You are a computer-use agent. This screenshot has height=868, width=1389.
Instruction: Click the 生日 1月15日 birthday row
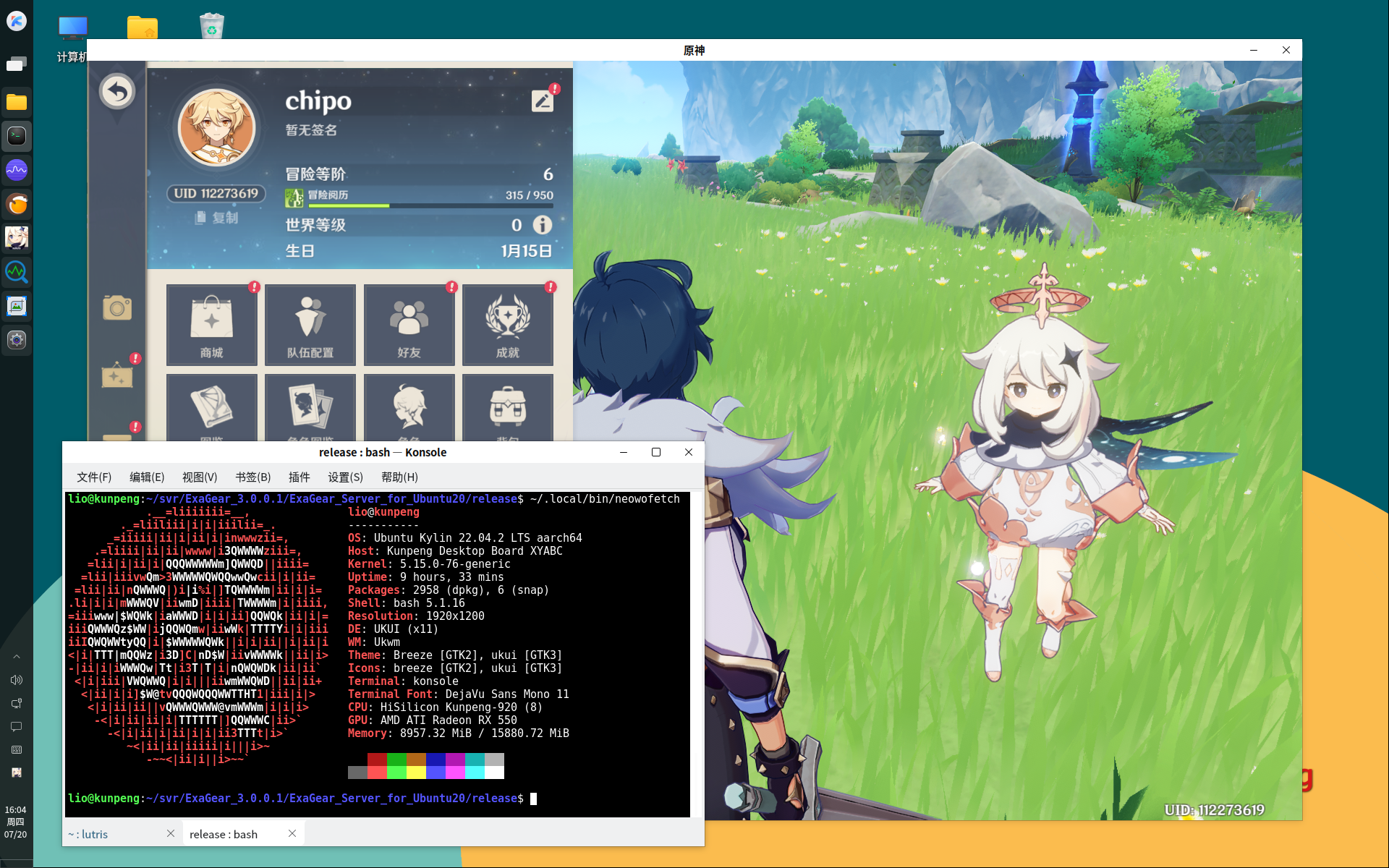(419, 251)
